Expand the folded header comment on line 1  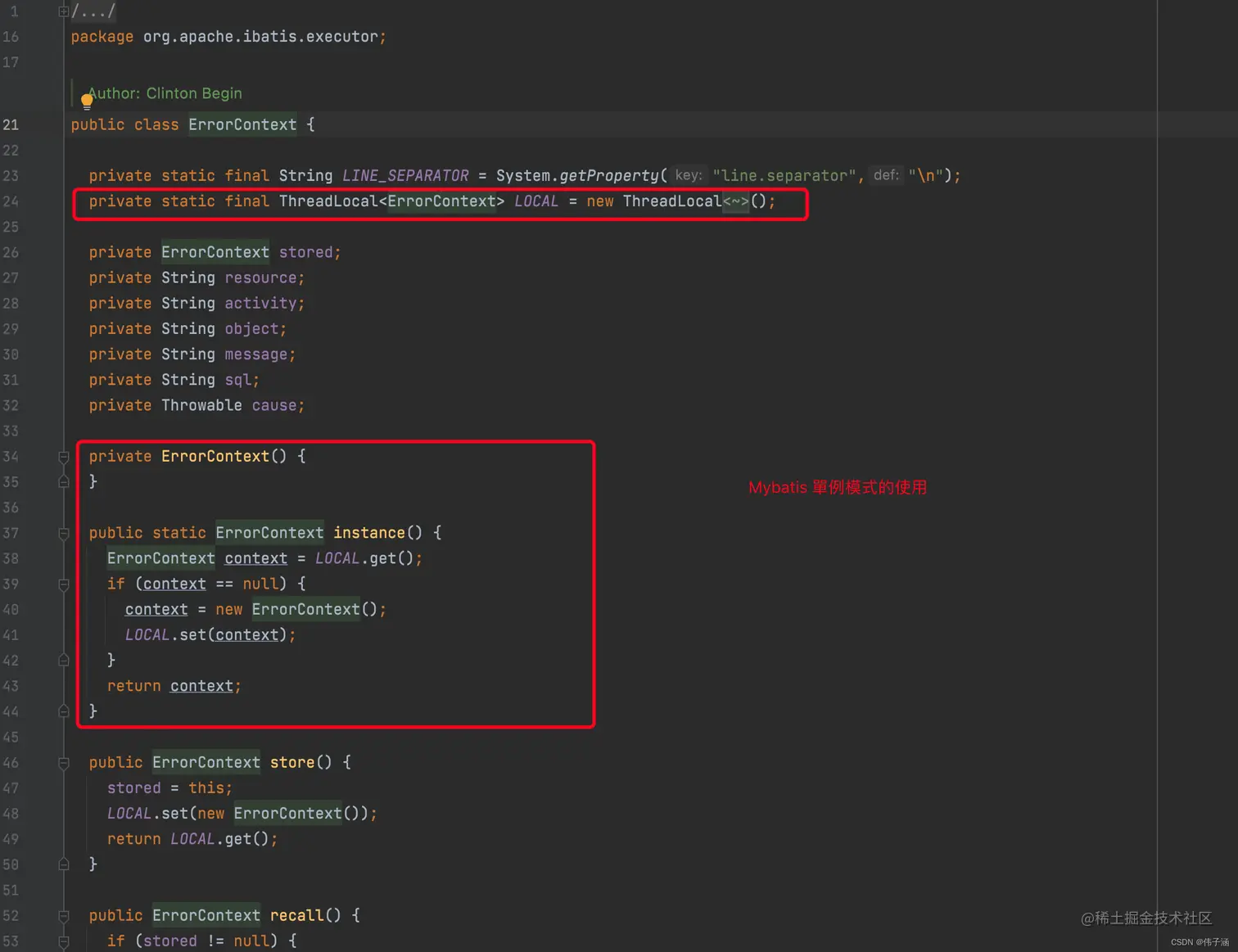click(x=63, y=11)
